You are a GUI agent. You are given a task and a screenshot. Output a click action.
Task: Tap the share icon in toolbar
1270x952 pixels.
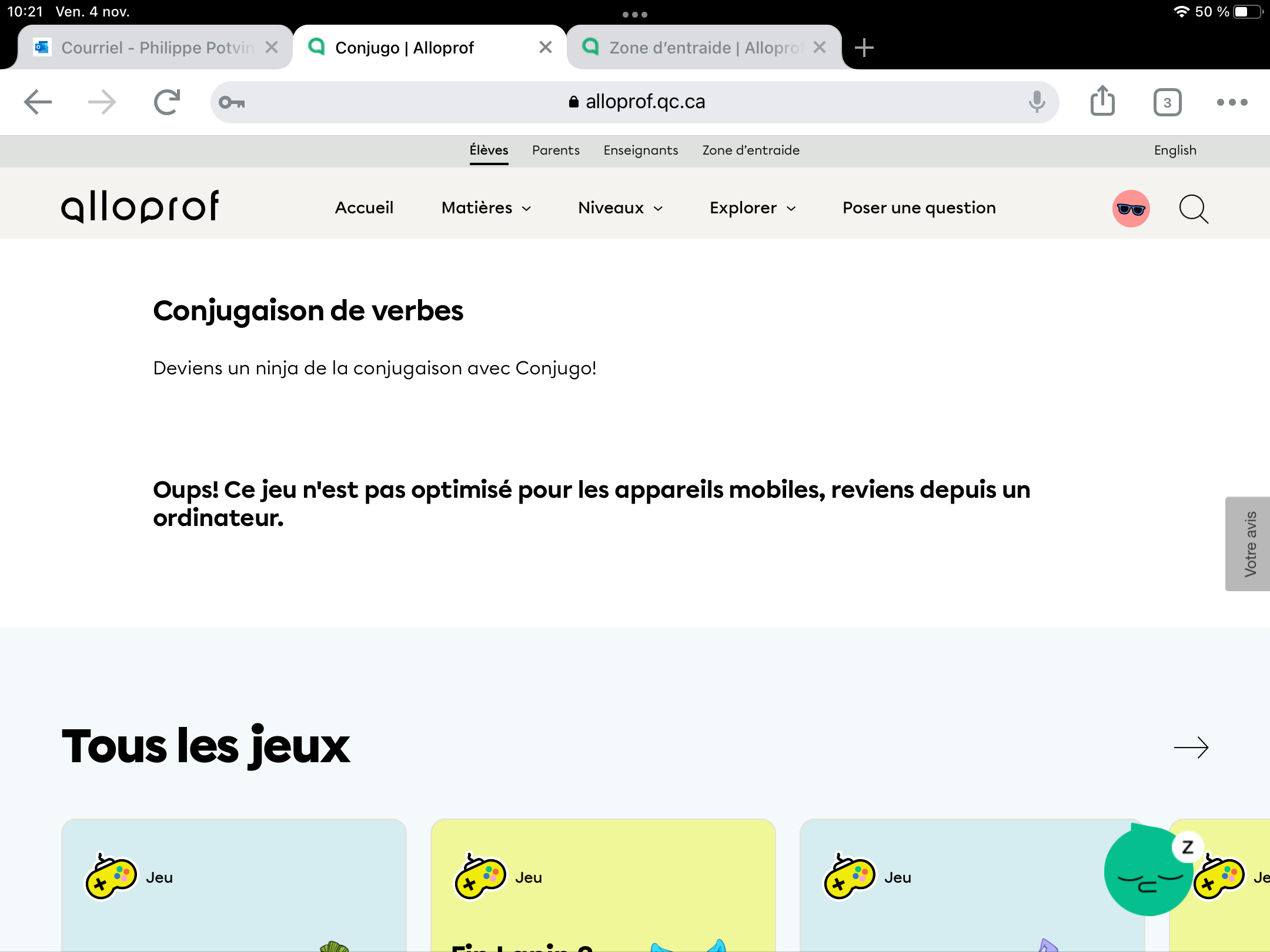(1102, 101)
